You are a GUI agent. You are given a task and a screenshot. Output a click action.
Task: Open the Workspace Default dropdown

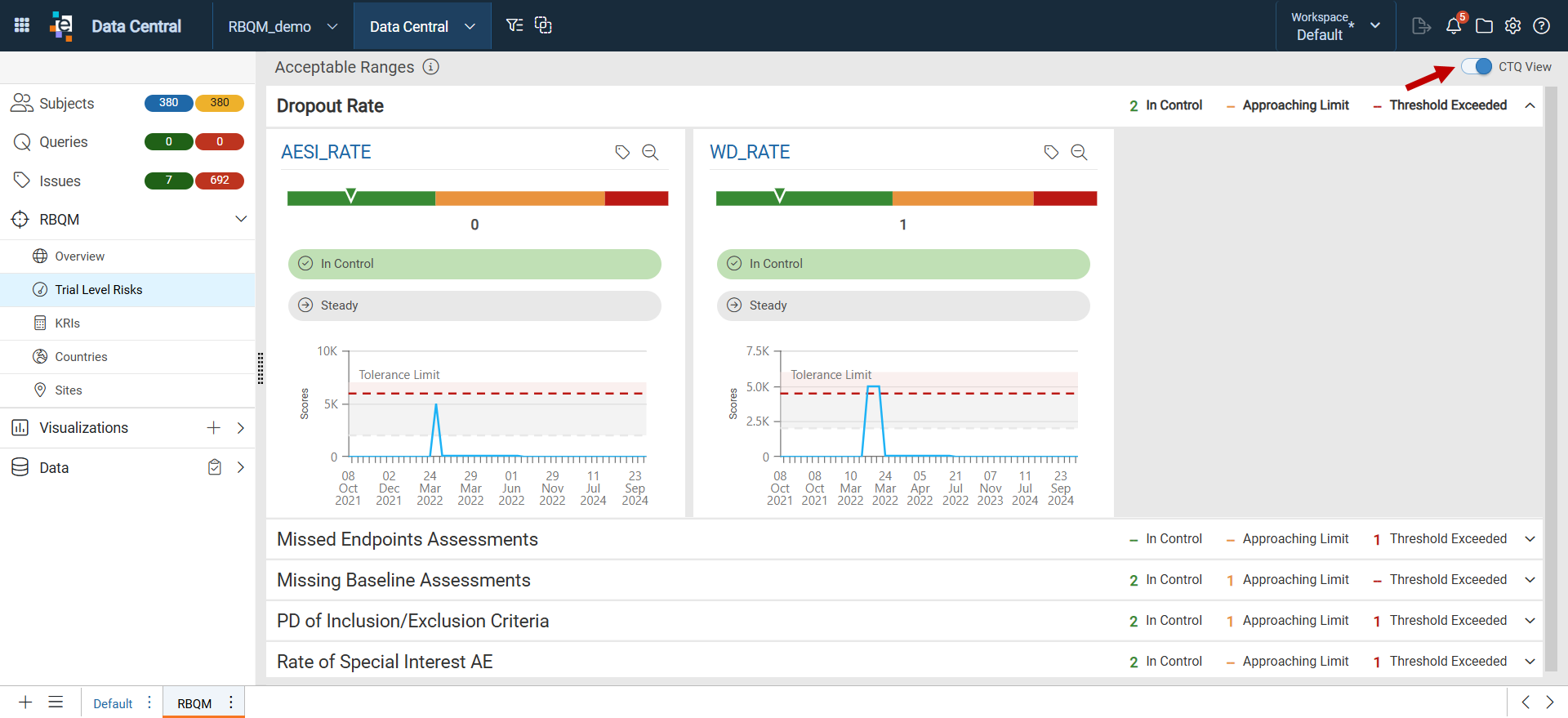coord(1336,26)
